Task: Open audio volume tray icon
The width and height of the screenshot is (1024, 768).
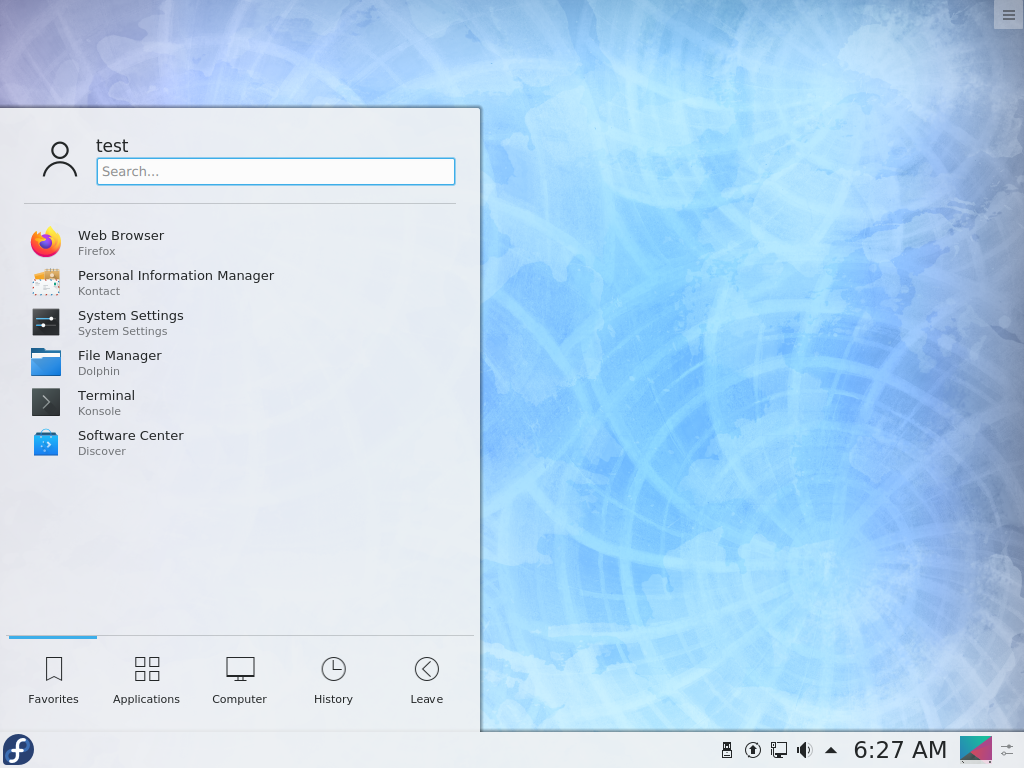Action: pyautogui.click(x=805, y=750)
